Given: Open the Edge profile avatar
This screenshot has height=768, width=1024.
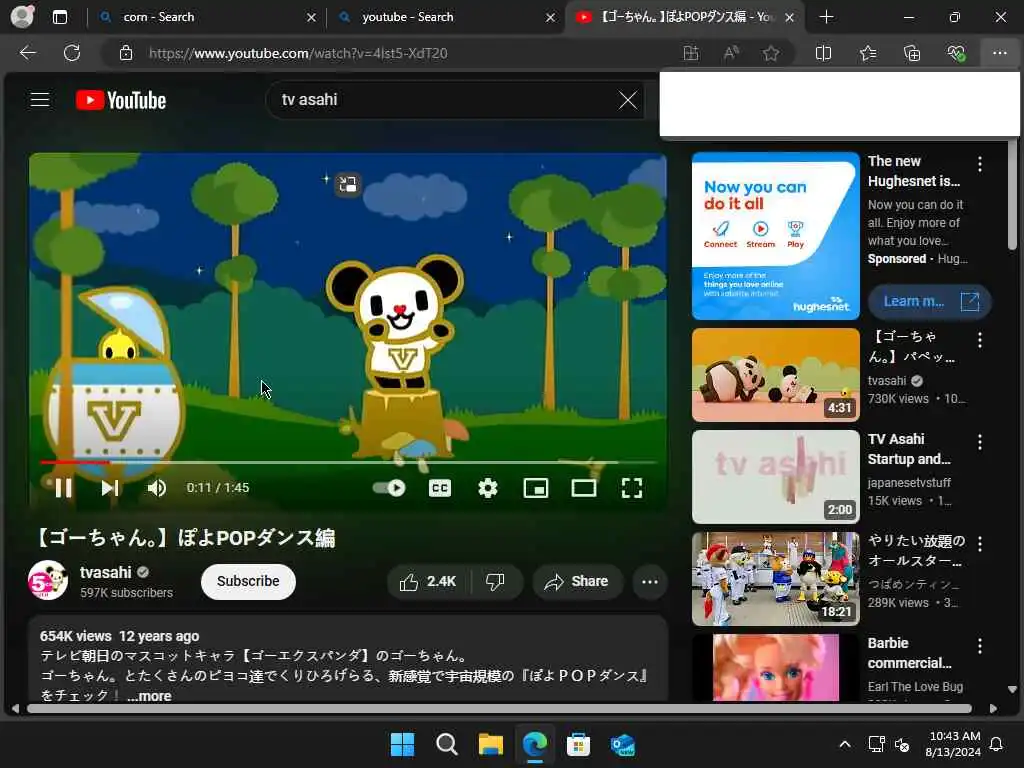Looking at the screenshot, I should [x=22, y=16].
